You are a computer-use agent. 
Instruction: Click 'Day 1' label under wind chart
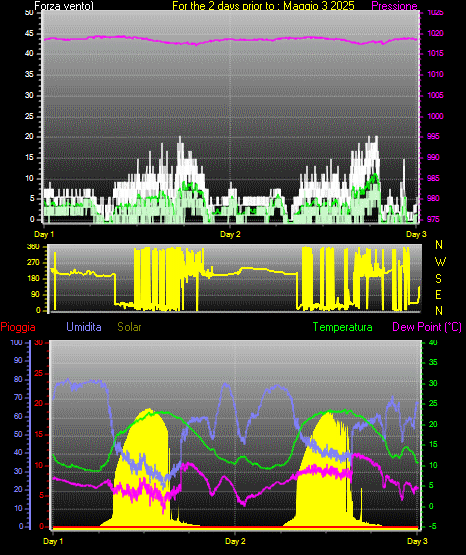pos(44,234)
